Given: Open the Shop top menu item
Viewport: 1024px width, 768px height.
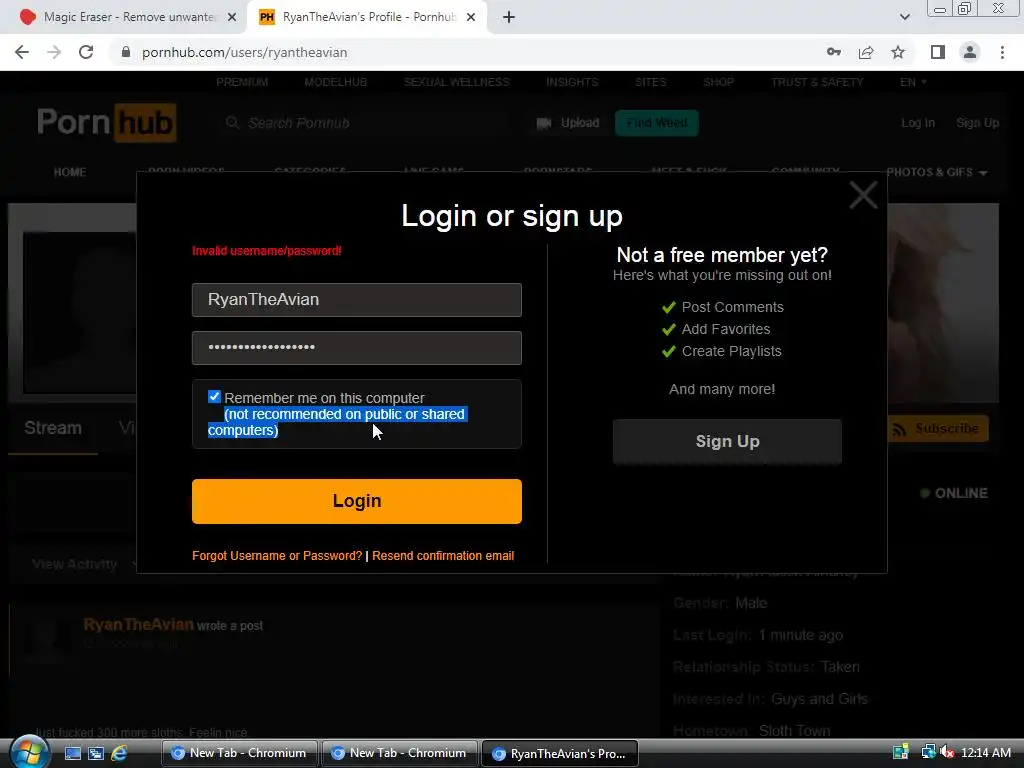Looking at the screenshot, I should click(x=718, y=82).
